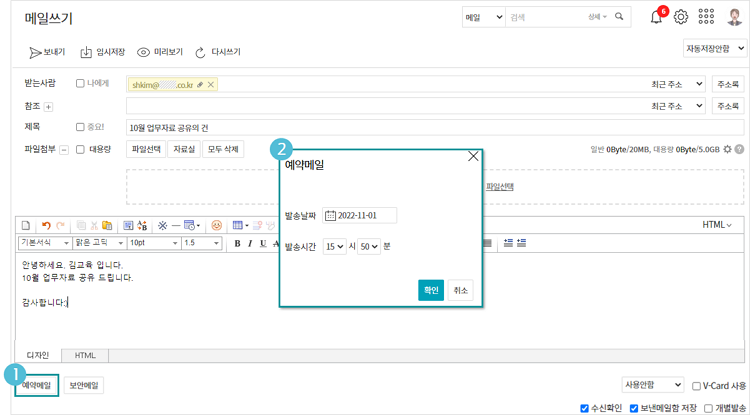The width and height of the screenshot is (750, 415).
Task: Click 모두 삭제 to remove attachments
Action: (223, 149)
